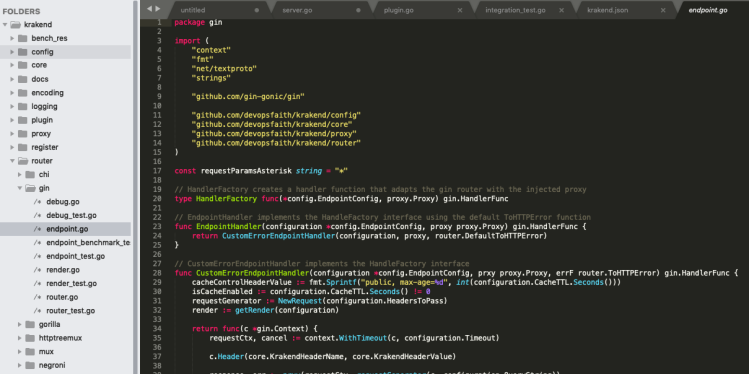Switch to the server.go tab
Viewport: 749px width, 374px height.
click(x=297, y=10)
